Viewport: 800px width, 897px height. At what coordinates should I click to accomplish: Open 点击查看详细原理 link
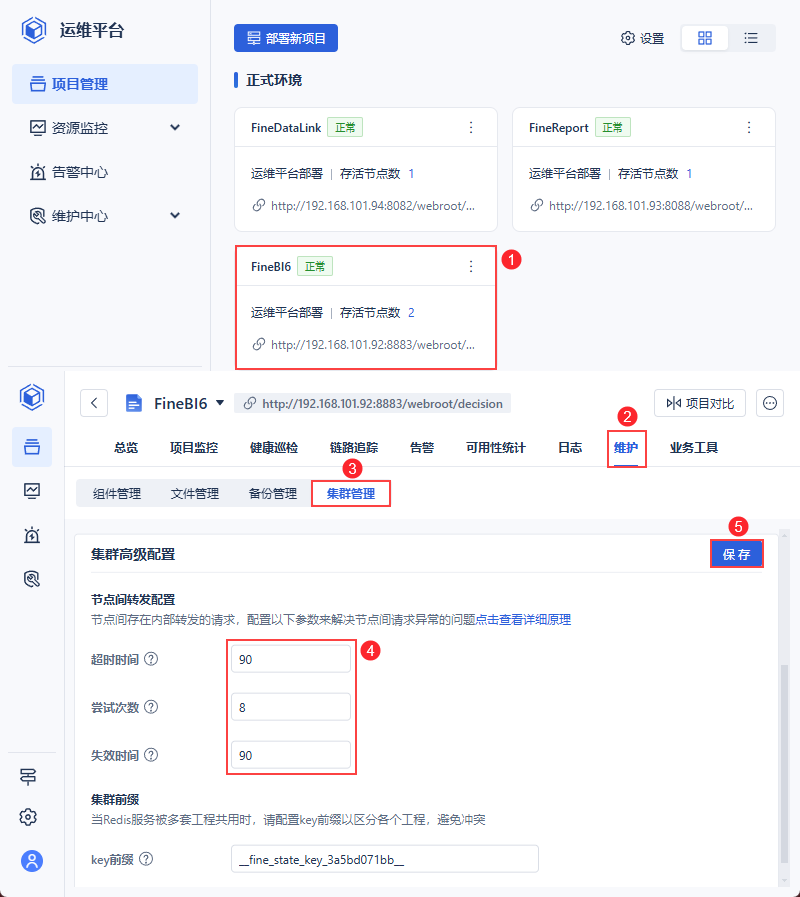524,620
